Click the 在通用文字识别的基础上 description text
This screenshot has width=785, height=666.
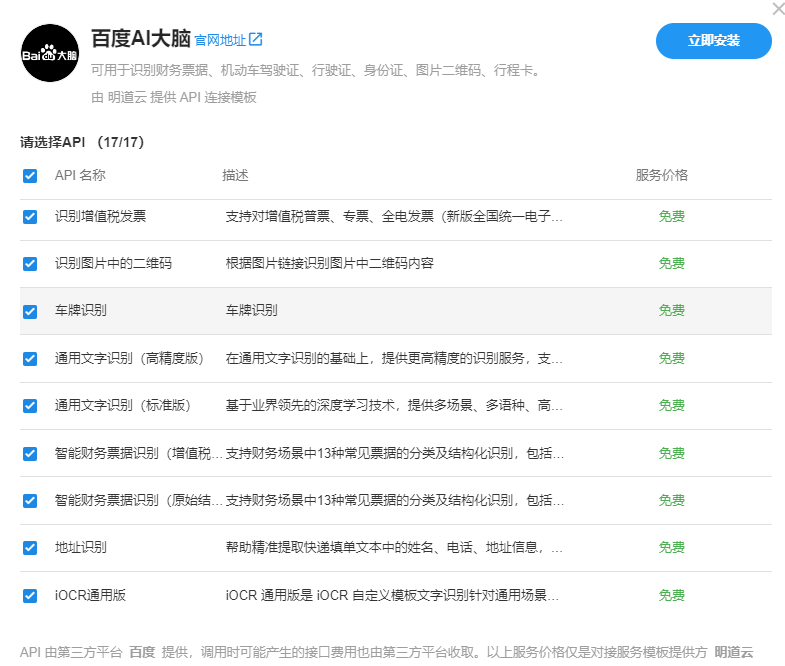(x=394, y=359)
